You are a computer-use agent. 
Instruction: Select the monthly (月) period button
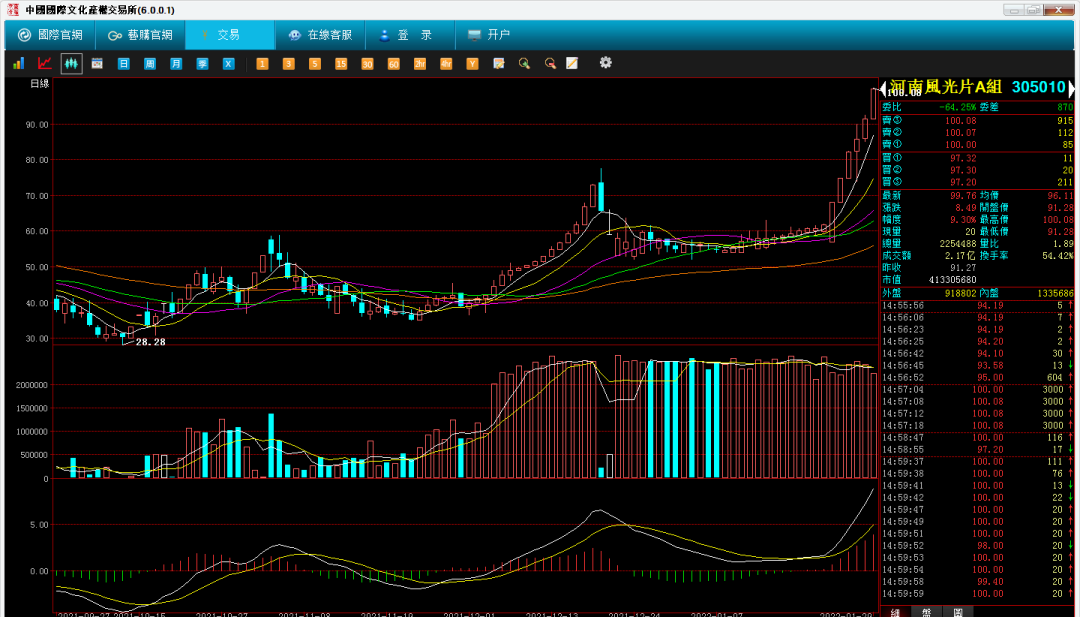coord(176,63)
